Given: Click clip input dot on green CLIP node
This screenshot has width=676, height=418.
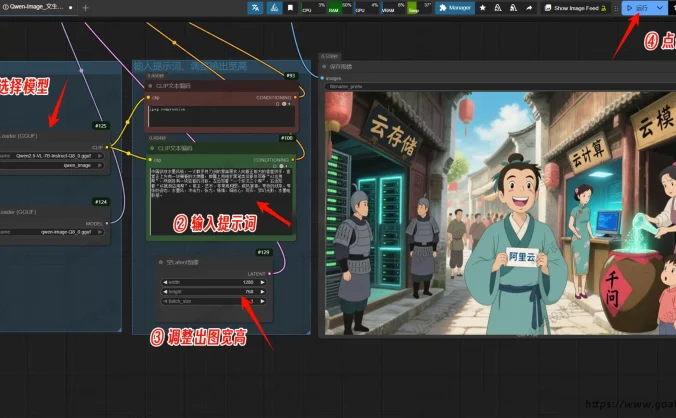Looking at the screenshot, I should pyautogui.click(x=150, y=160).
